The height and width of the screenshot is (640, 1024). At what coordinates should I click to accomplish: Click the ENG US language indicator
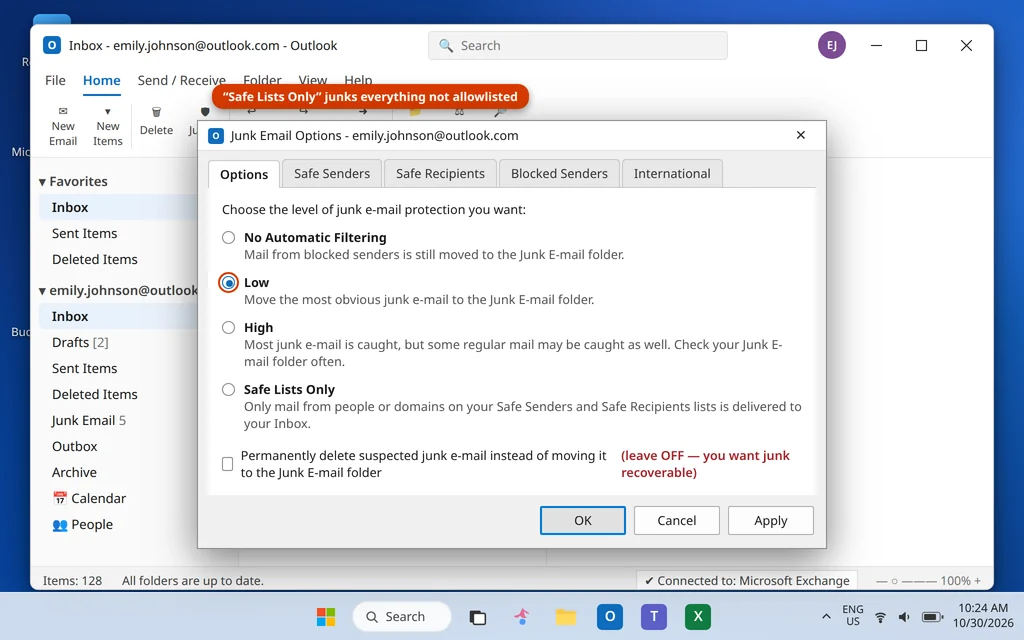pyautogui.click(x=852, y=615)
